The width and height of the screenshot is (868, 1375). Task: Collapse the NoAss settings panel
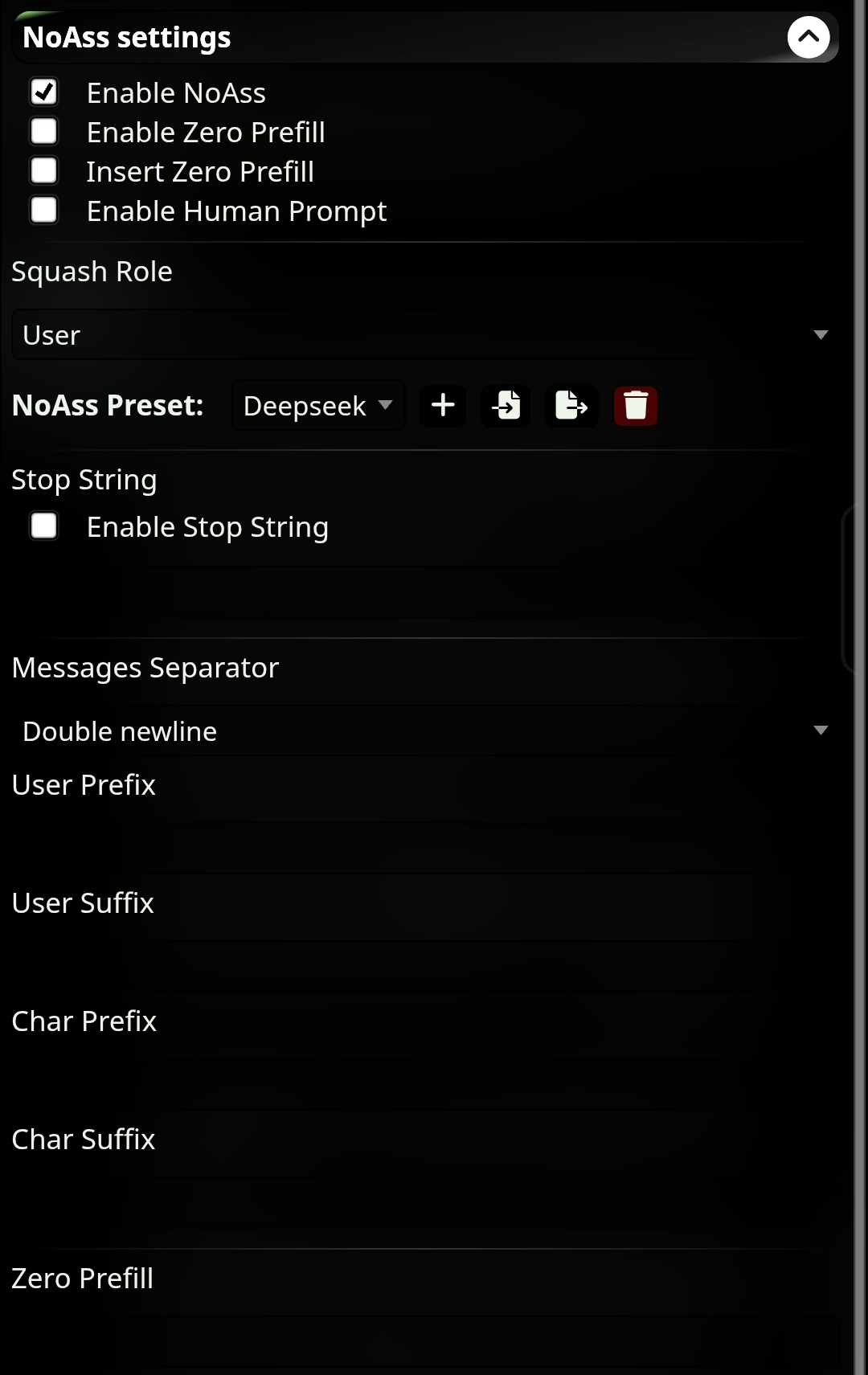point(808,37)
